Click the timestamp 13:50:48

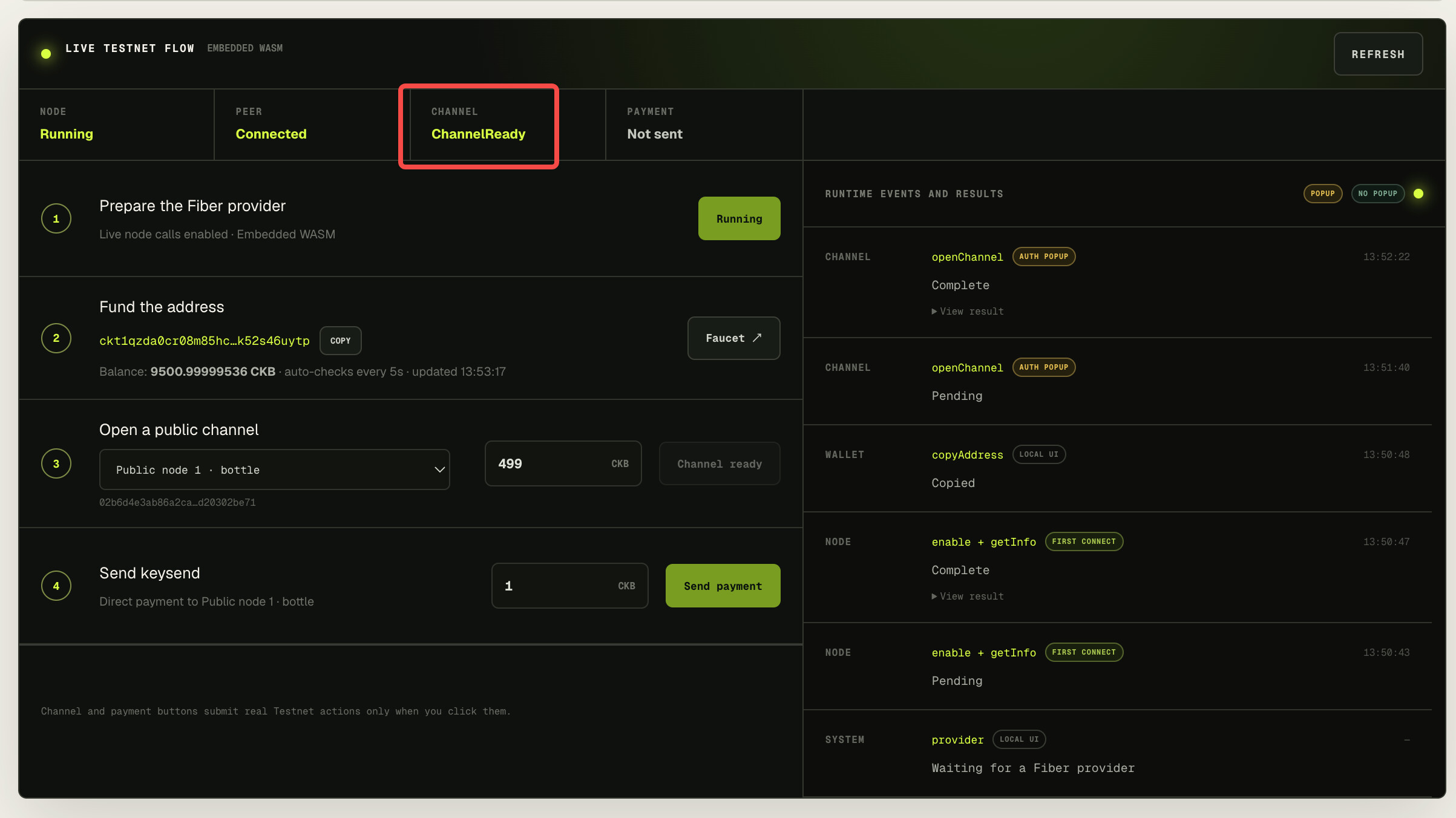tap(1386, 455)
